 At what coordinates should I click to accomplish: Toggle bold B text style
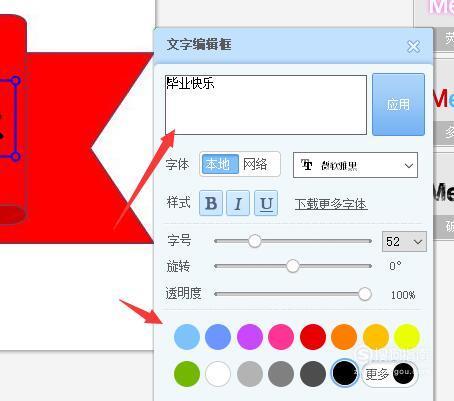(x=211, y=203)
